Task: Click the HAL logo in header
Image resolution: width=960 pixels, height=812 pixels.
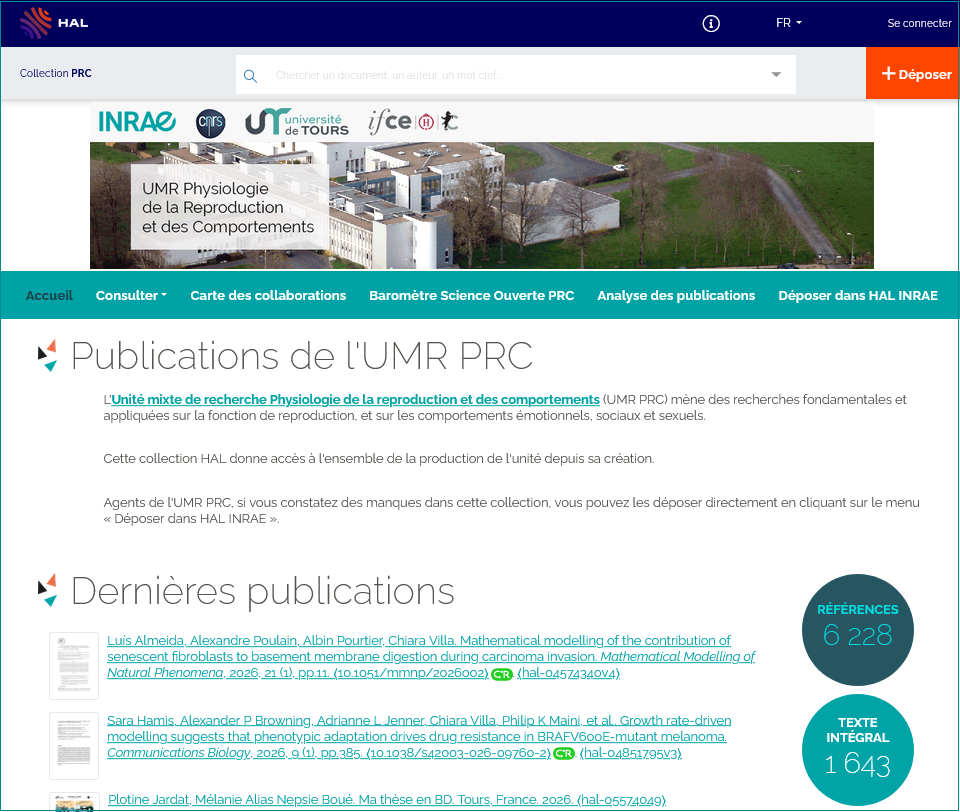Action: click(54, 22)
